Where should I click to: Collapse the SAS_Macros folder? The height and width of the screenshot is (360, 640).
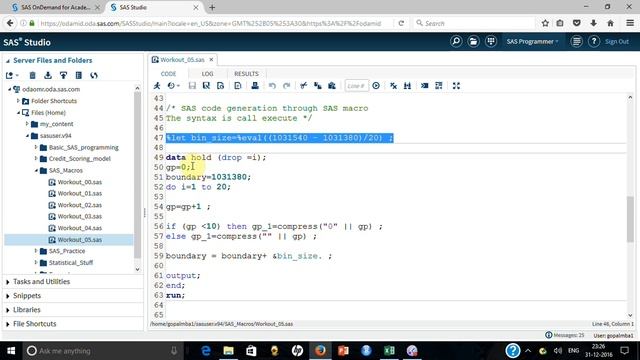pyautogui.click(x=36, y=170)
